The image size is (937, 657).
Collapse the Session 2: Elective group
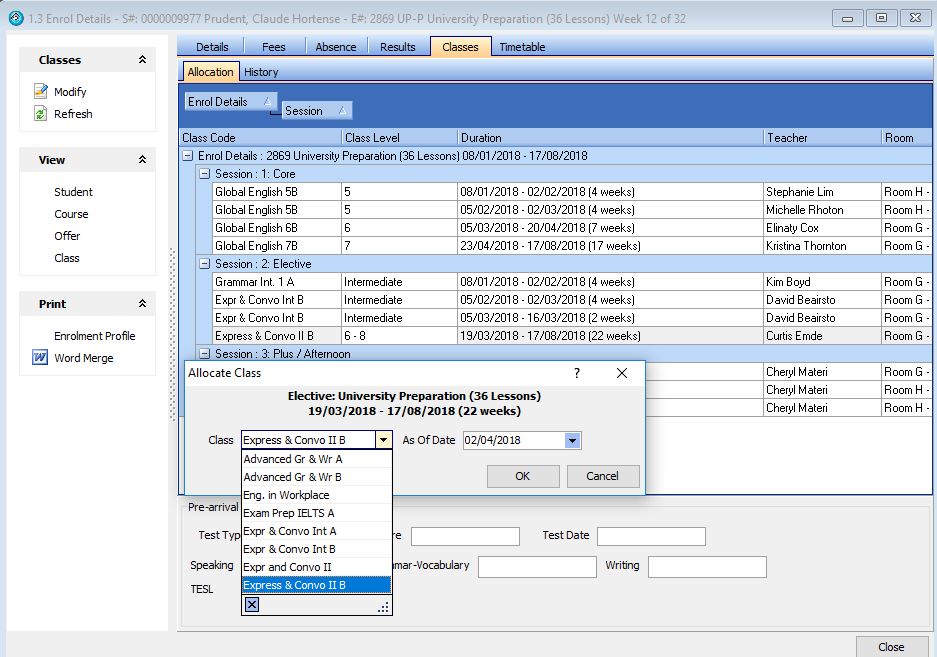tap(205, 264)
